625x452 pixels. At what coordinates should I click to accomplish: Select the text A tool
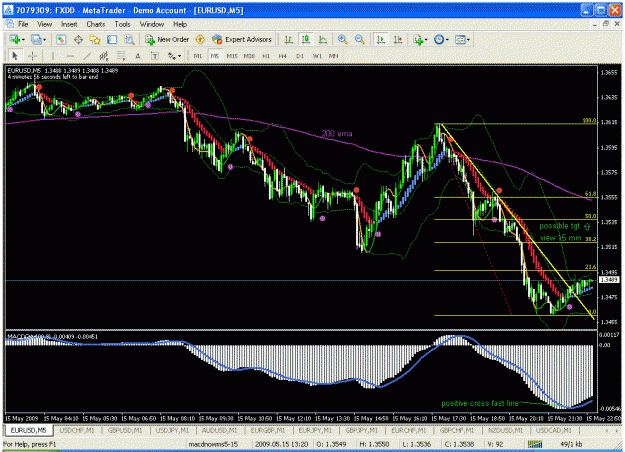(x=138, y=56)
